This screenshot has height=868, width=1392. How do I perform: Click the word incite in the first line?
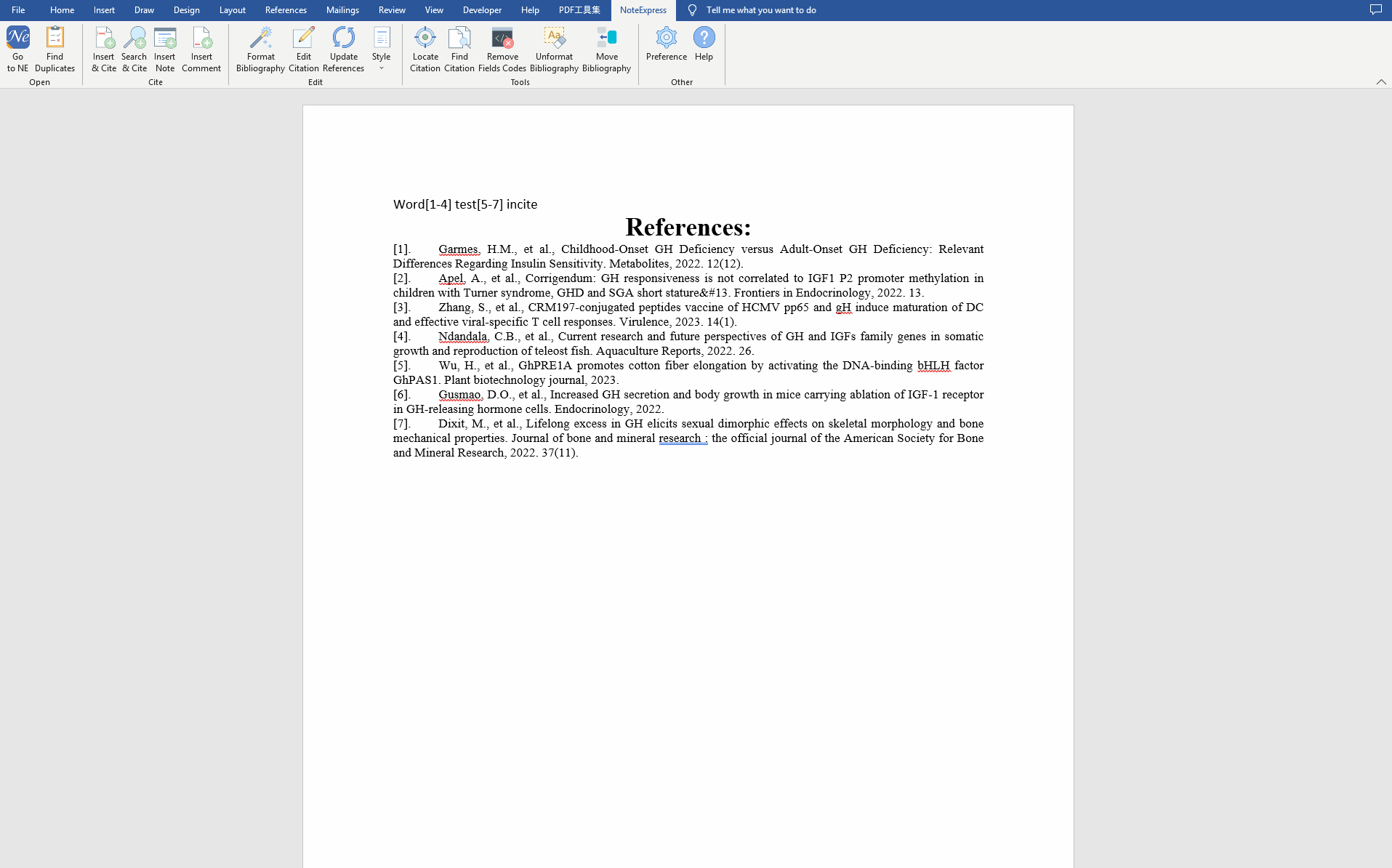coord(522,204)
